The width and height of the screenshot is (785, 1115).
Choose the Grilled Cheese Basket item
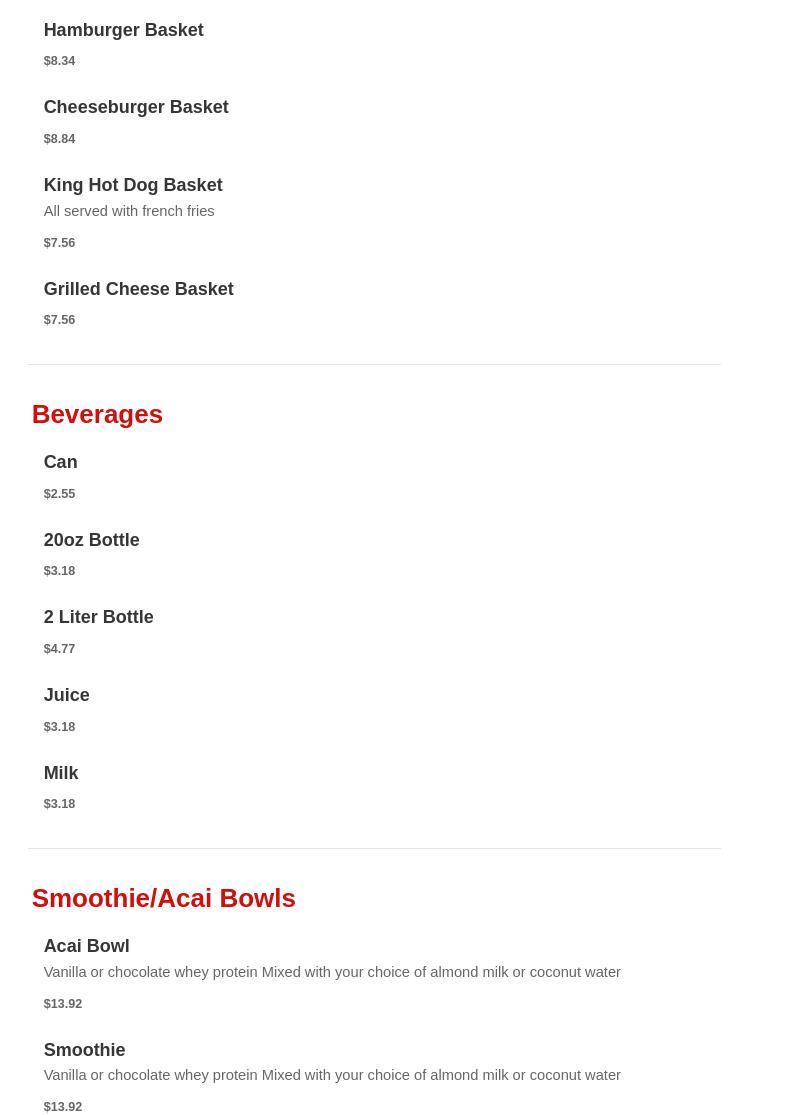click(x=138, y=289)
